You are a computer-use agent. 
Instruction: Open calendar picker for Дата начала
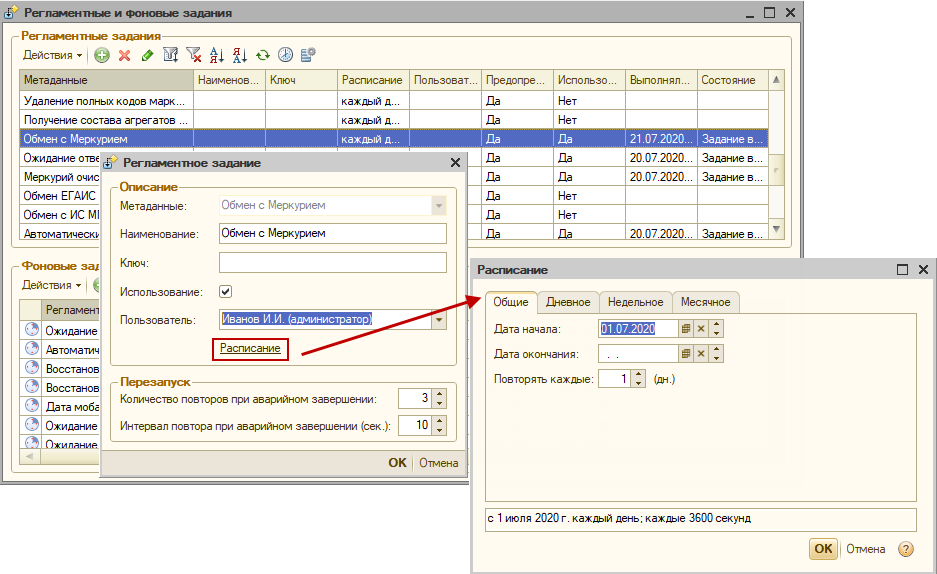(686, 329)
